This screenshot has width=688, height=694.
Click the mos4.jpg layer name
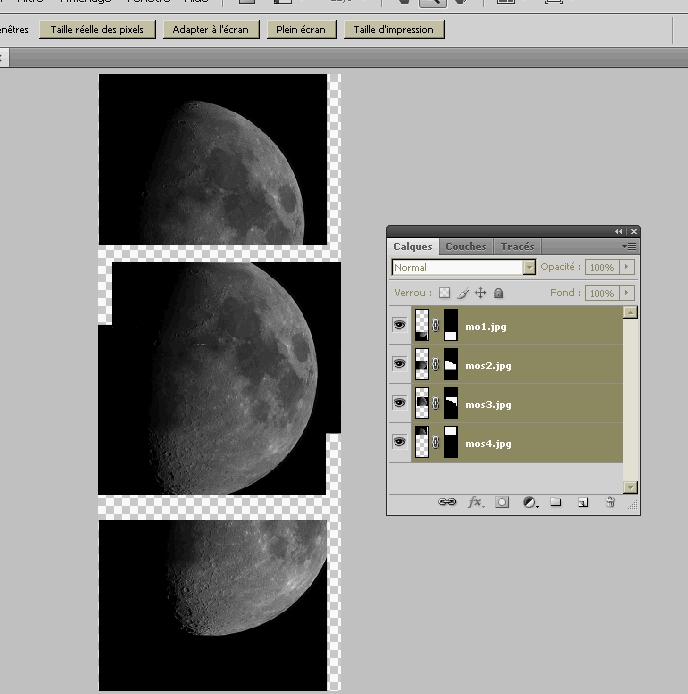488,443
